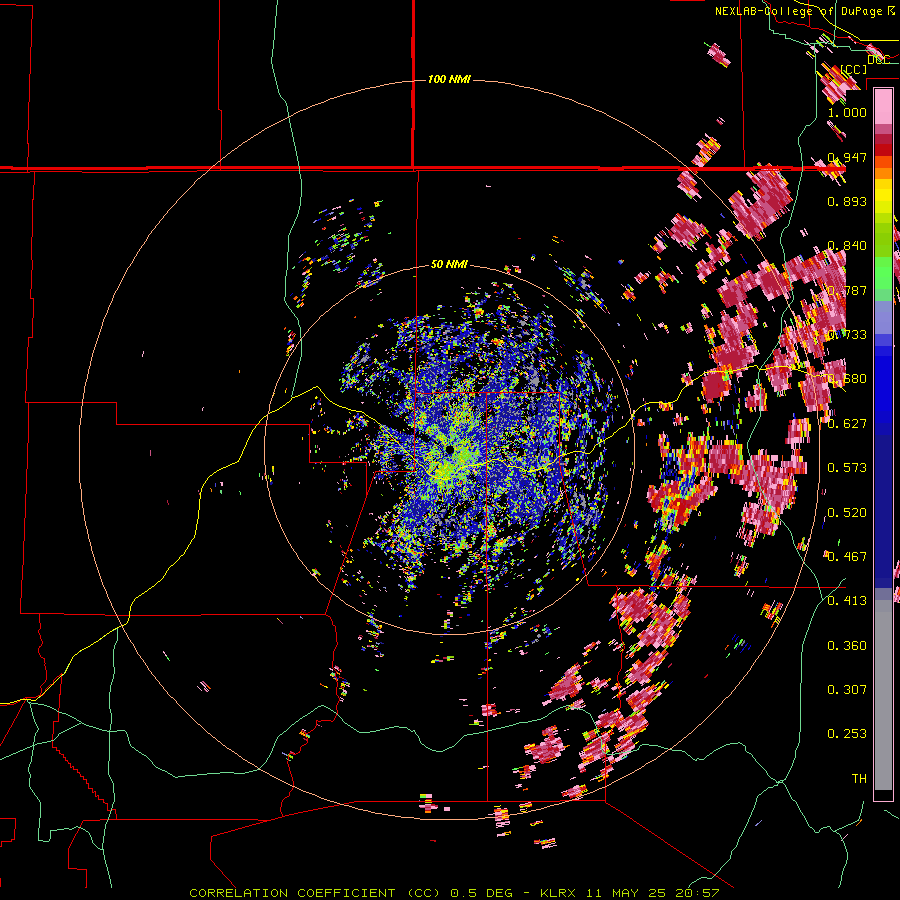Click the "KLRX" station identifier text
Viewport: 900px width, 900px height.
click(x=559, y=893)
